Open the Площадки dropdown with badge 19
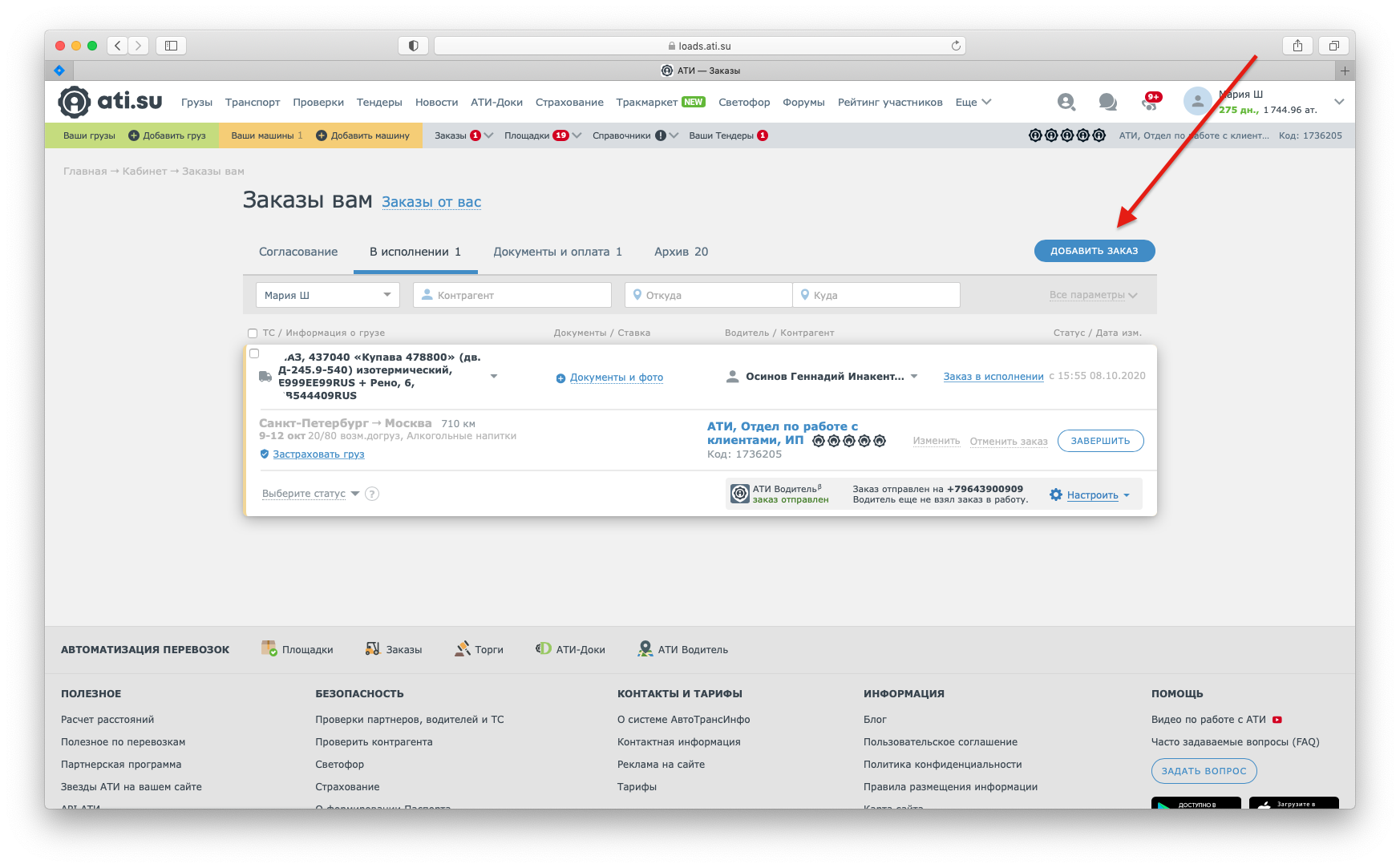 coord(543,135)
